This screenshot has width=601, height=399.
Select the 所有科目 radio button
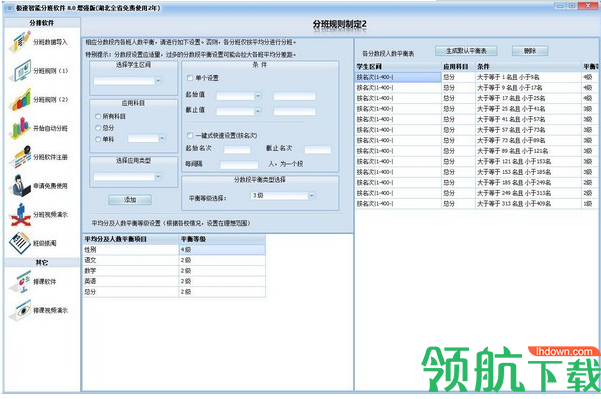tap(98, 116)
